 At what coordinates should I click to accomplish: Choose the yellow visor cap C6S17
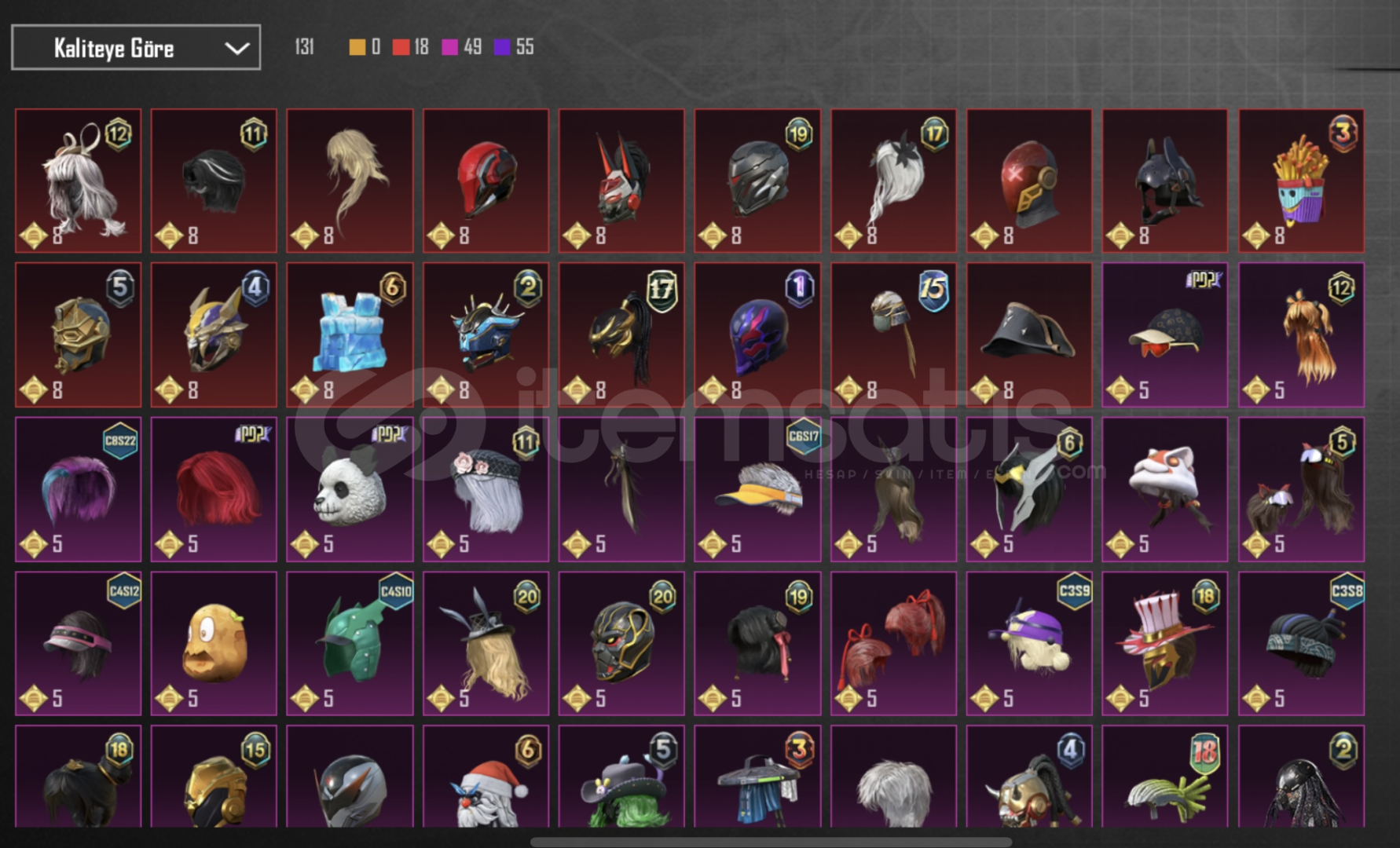pyautogui.click(x=757, y=489)
